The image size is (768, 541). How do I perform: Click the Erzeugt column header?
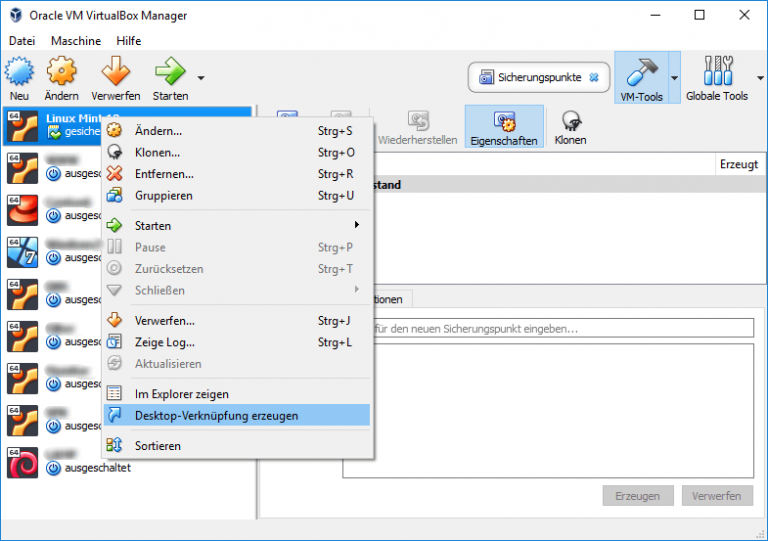pyautogui.click(x=739, y=165)
